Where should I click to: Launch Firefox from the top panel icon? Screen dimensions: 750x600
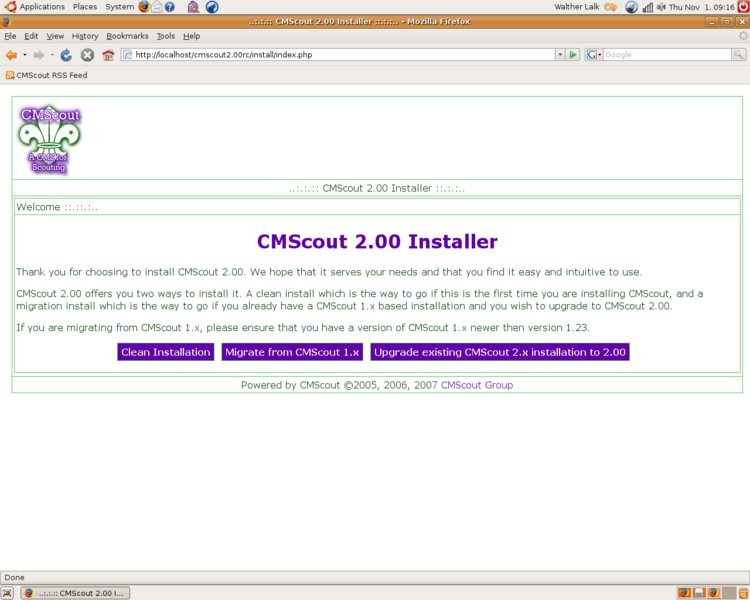(143, 7)
